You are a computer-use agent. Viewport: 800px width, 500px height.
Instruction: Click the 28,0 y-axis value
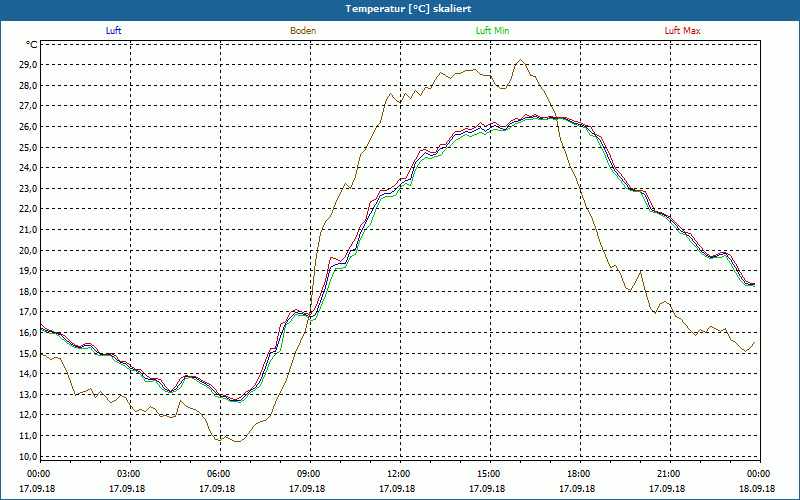(x=28, y=86)
